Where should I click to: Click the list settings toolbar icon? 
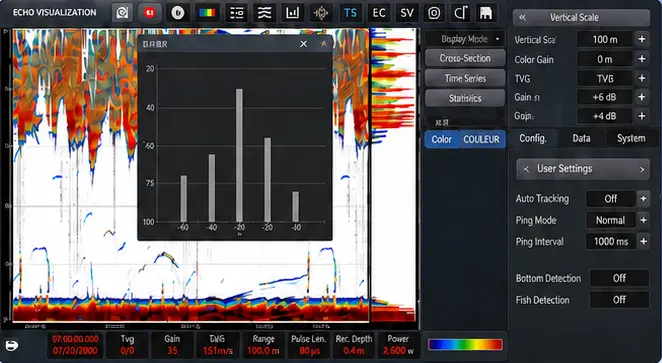(236, 13)
